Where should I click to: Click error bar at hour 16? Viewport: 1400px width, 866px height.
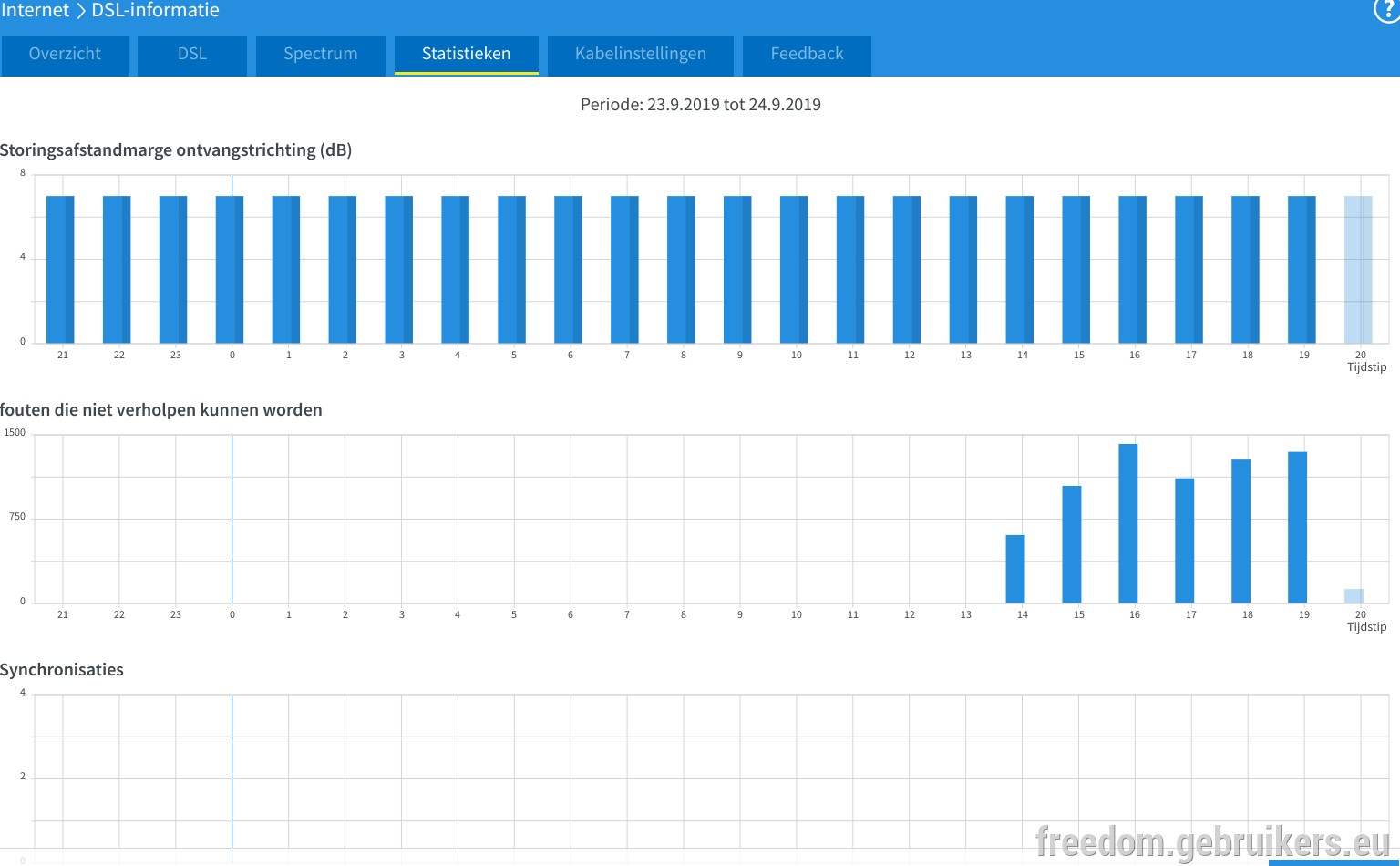point(1128,523)
